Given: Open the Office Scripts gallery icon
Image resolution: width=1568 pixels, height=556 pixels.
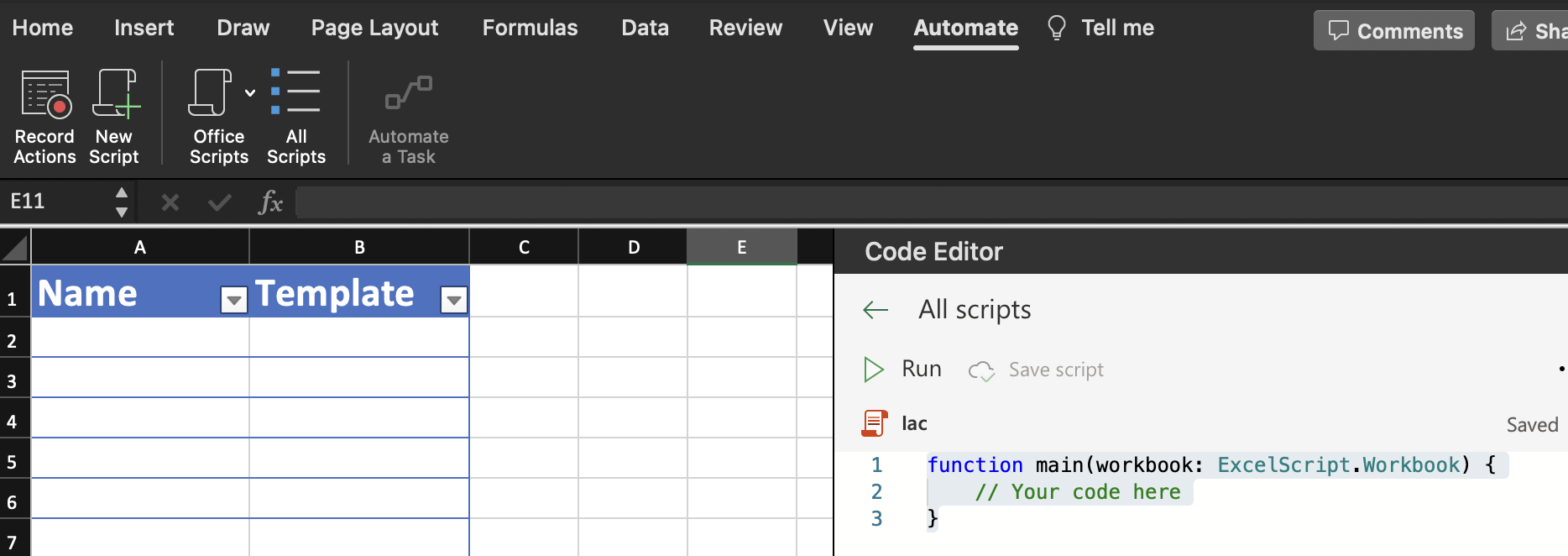Looking at the screenshot, I should click(x=210, y=92).
